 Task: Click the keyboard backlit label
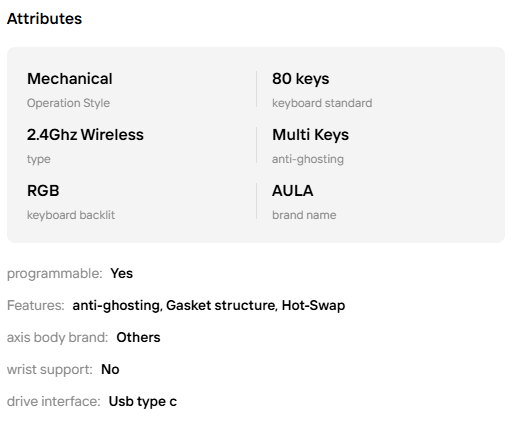click(x=71, y=215)
